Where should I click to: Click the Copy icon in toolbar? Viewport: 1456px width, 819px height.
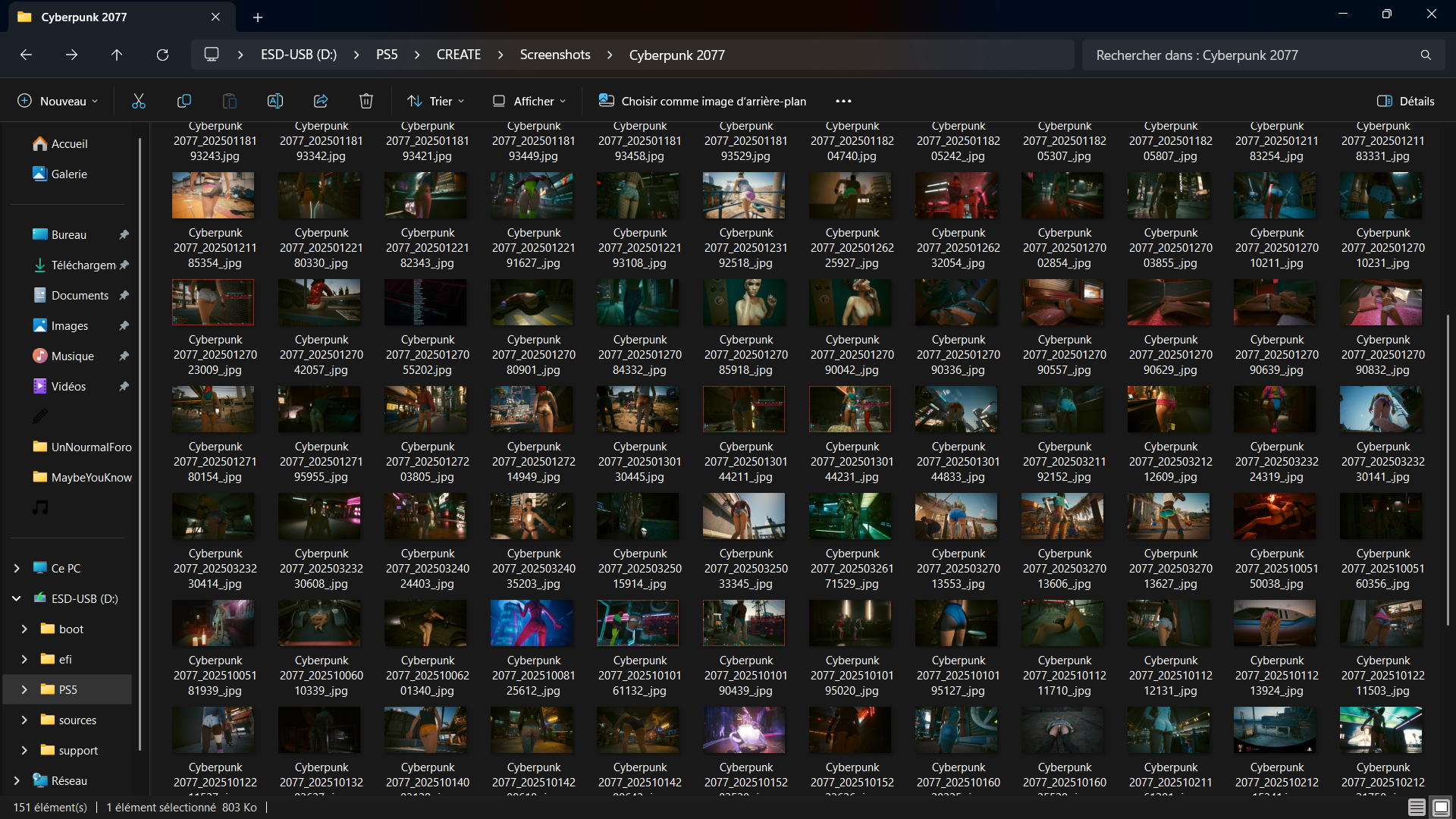[x=184, y=101]
